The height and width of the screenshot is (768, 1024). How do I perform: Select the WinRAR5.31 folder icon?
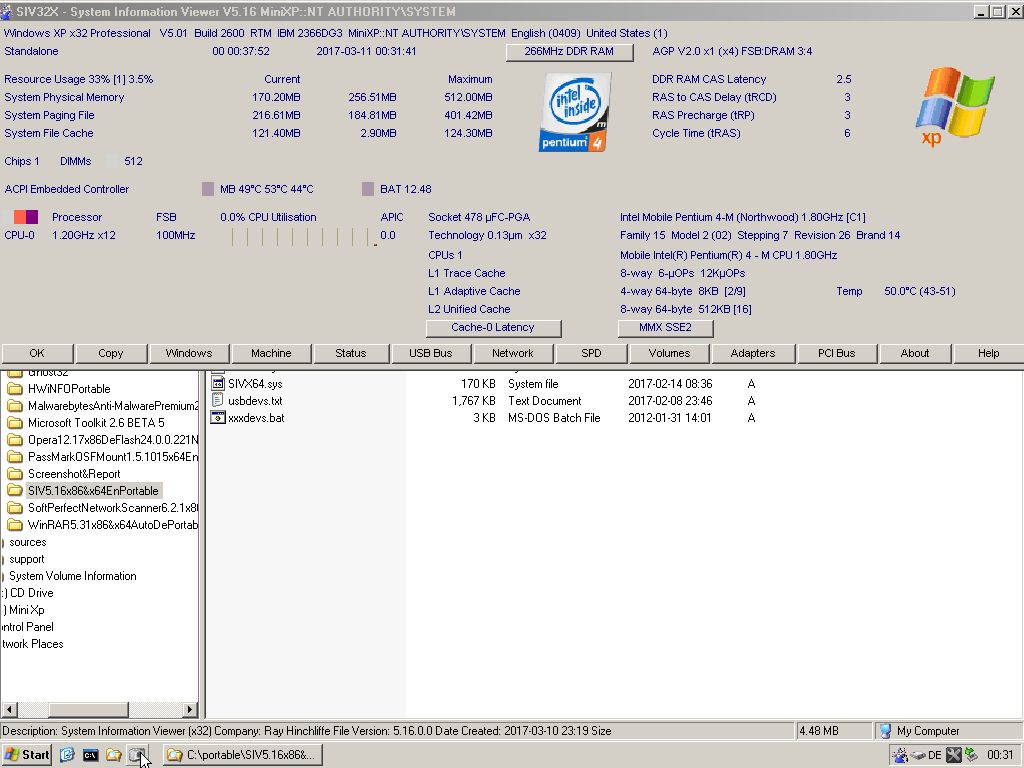coord(14,524)
